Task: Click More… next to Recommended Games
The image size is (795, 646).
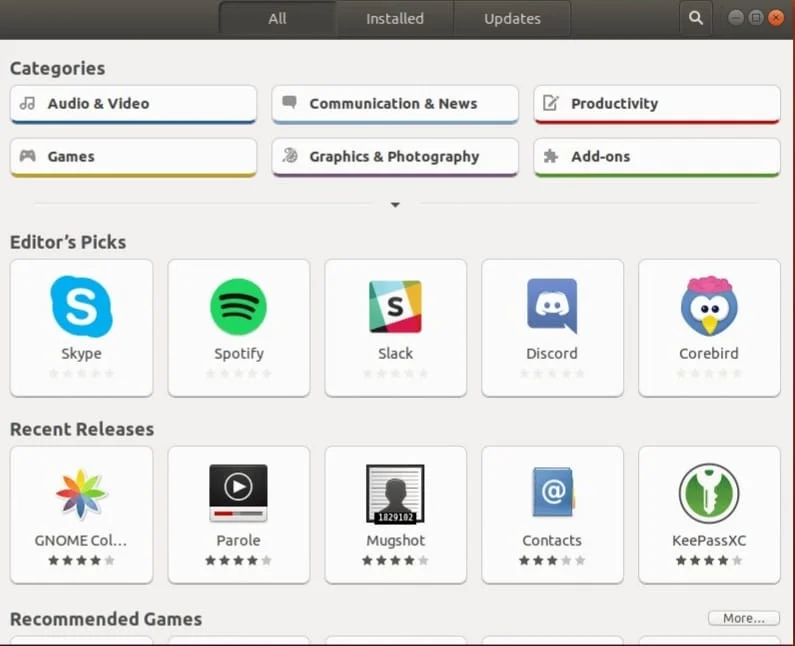Action: click(744, 618)
